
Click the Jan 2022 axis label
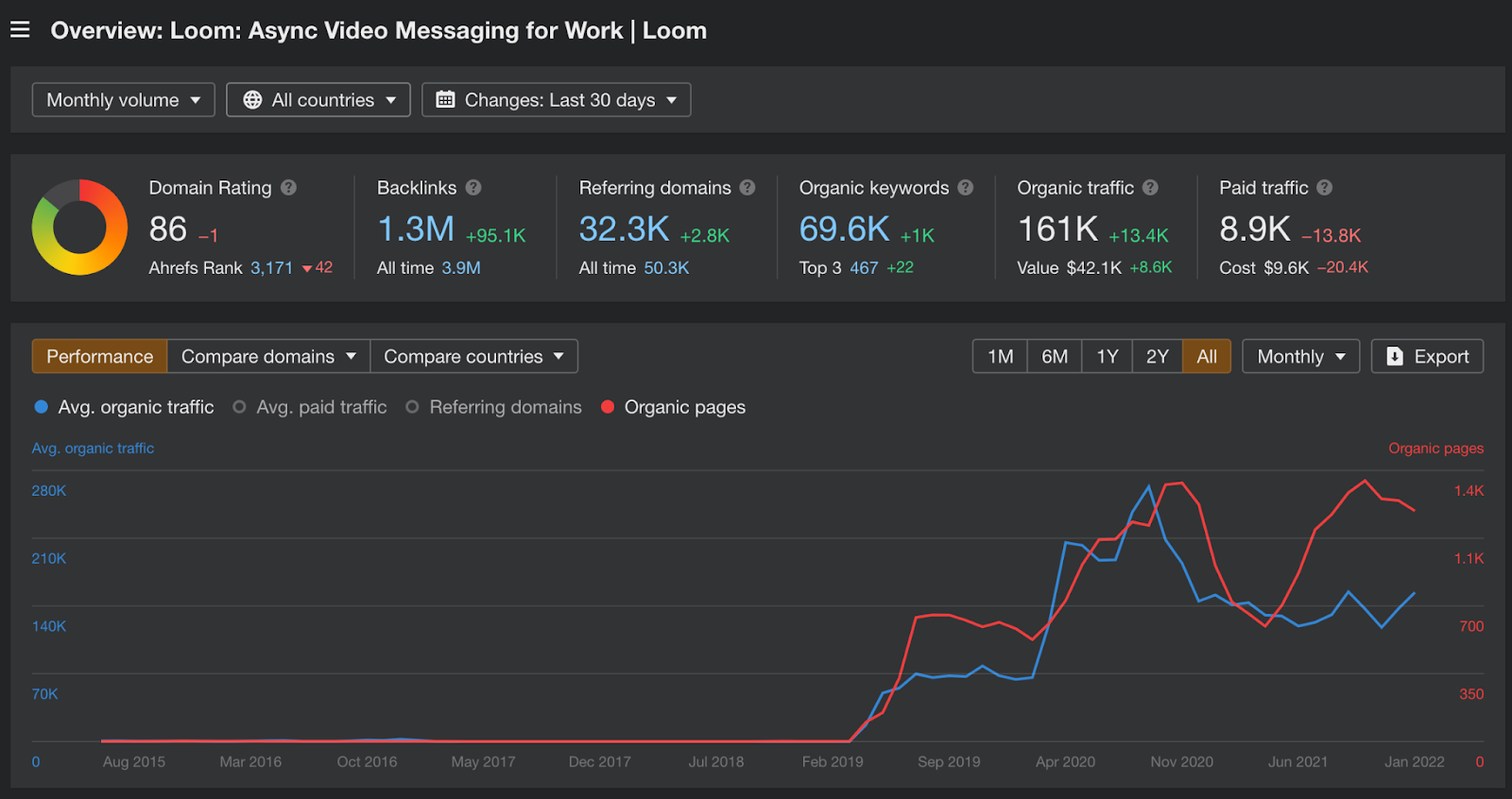(x=1415, y=762)
